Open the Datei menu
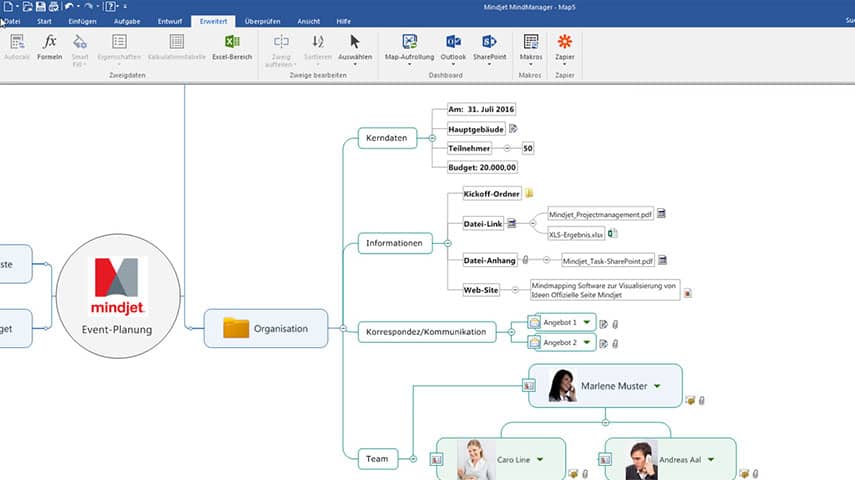The image size is (855, 480). point(10,21)
